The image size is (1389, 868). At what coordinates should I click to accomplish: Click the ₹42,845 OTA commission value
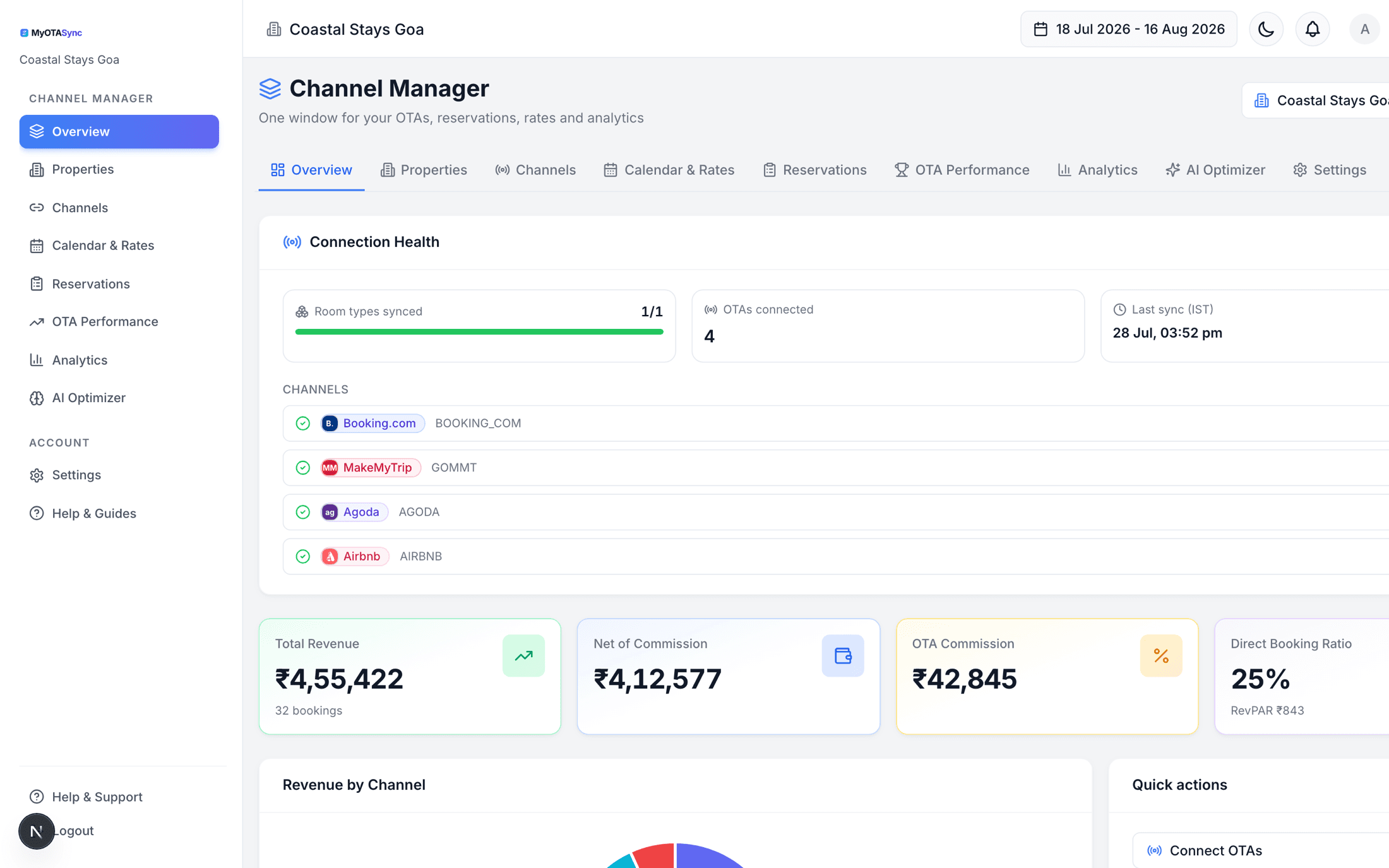964,679
